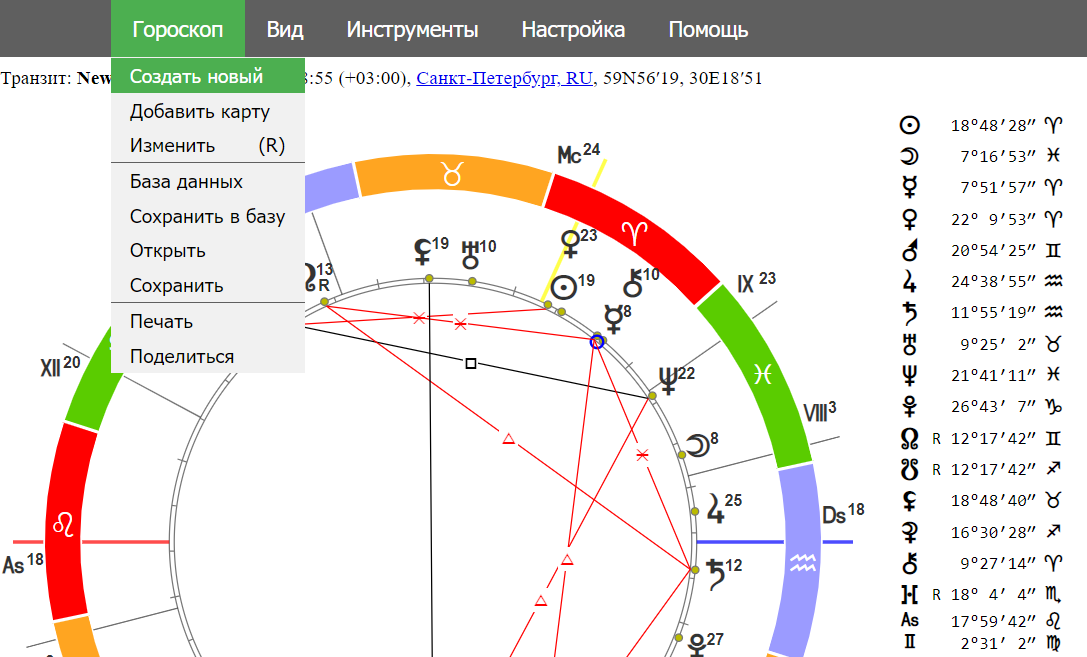Click Jupiter position 24°38′55″
The image size is (1087, 657).
tap(993, 281)
